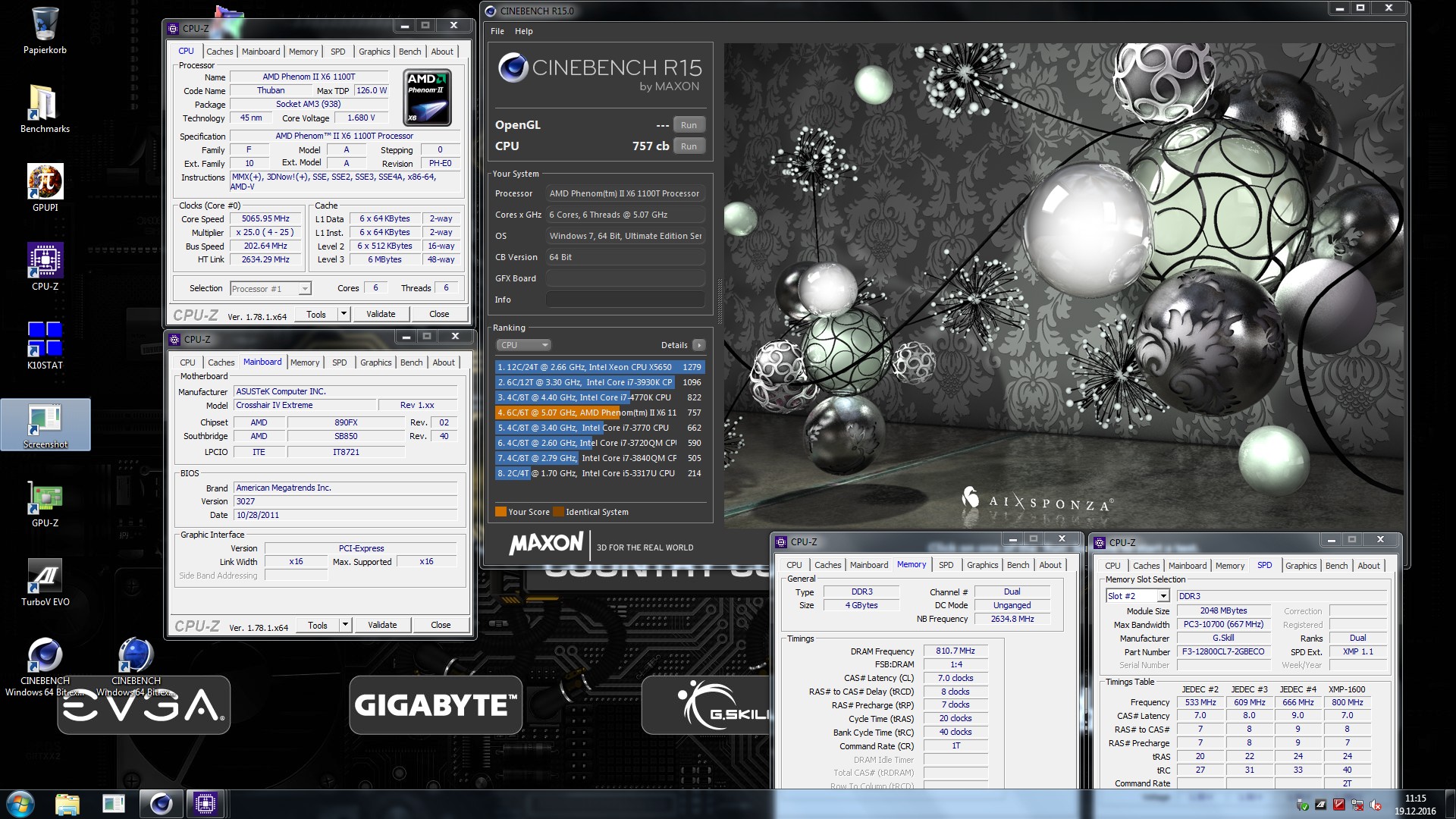Open the Details arrow in Ranking
The height and width of the screenshot is (819, 1456).
698,345
